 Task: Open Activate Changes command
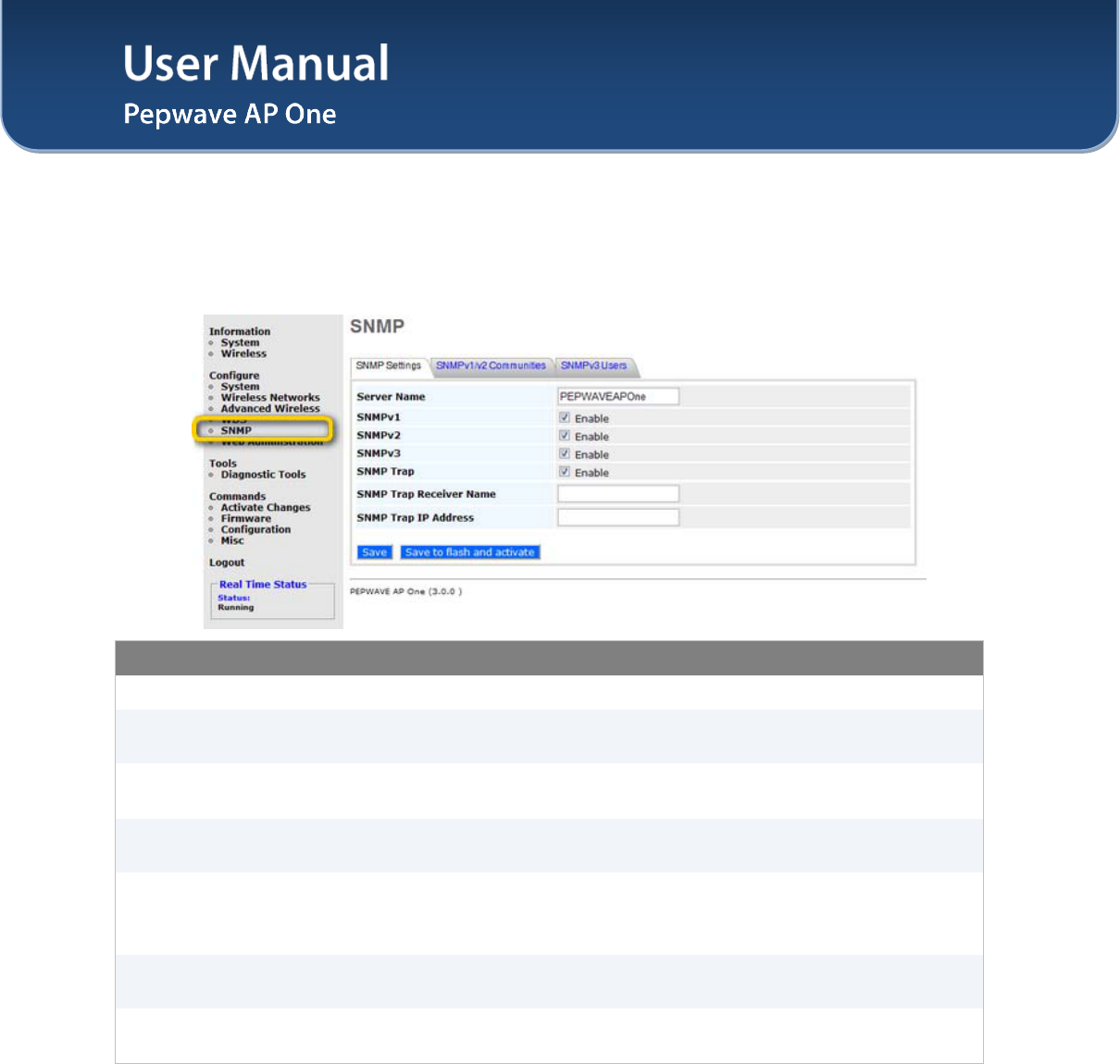(x=266, y=508)
